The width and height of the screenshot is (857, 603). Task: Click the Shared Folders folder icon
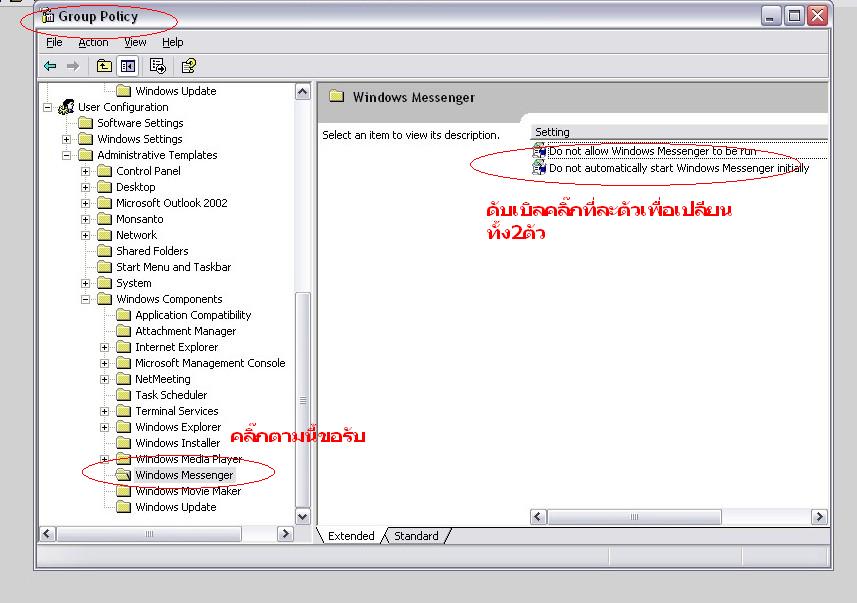(104, 251)
